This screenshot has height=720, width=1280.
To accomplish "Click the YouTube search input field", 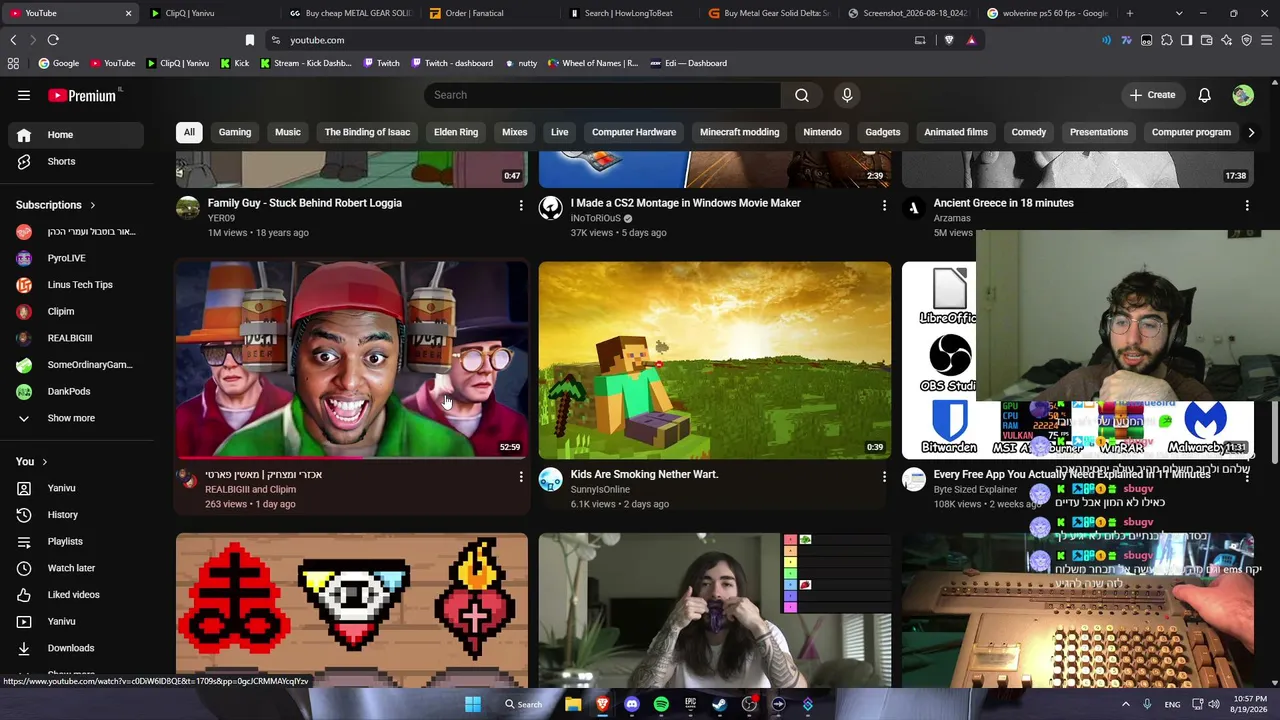I will pyautogui.click(x=602, y=95).
